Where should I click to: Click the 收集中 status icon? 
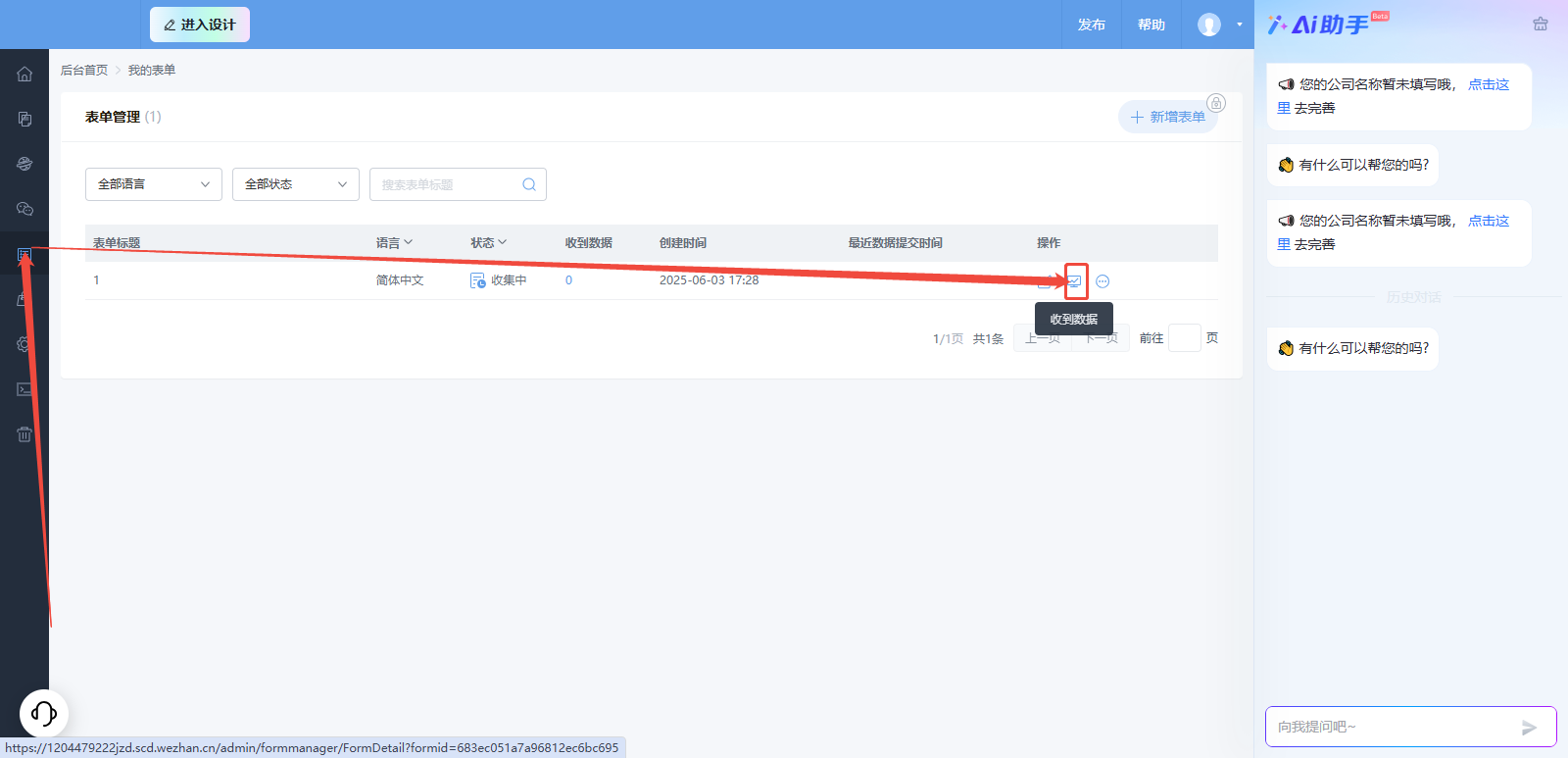click(478, 280)
